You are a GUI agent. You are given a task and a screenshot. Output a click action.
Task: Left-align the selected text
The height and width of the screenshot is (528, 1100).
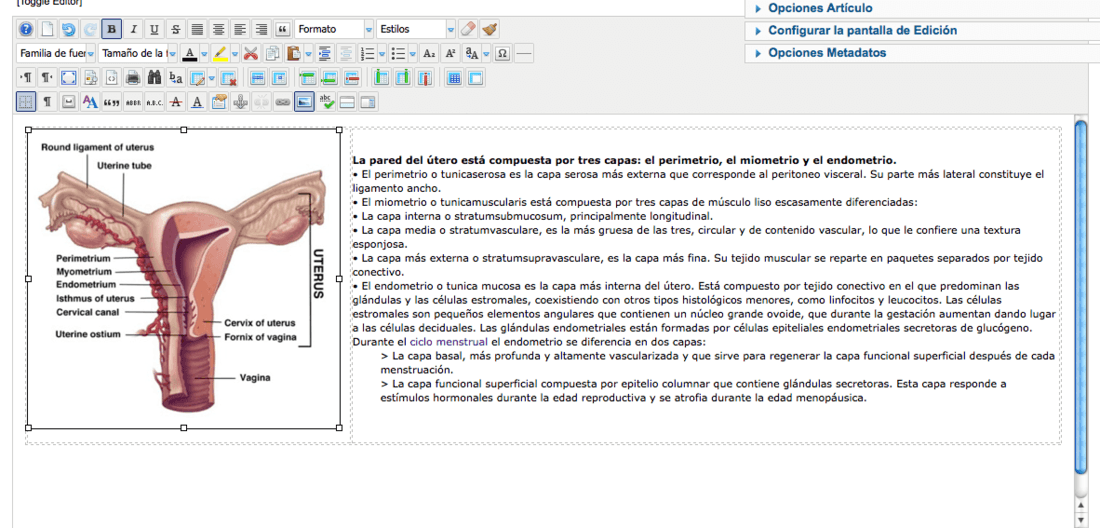click(240, 29)
